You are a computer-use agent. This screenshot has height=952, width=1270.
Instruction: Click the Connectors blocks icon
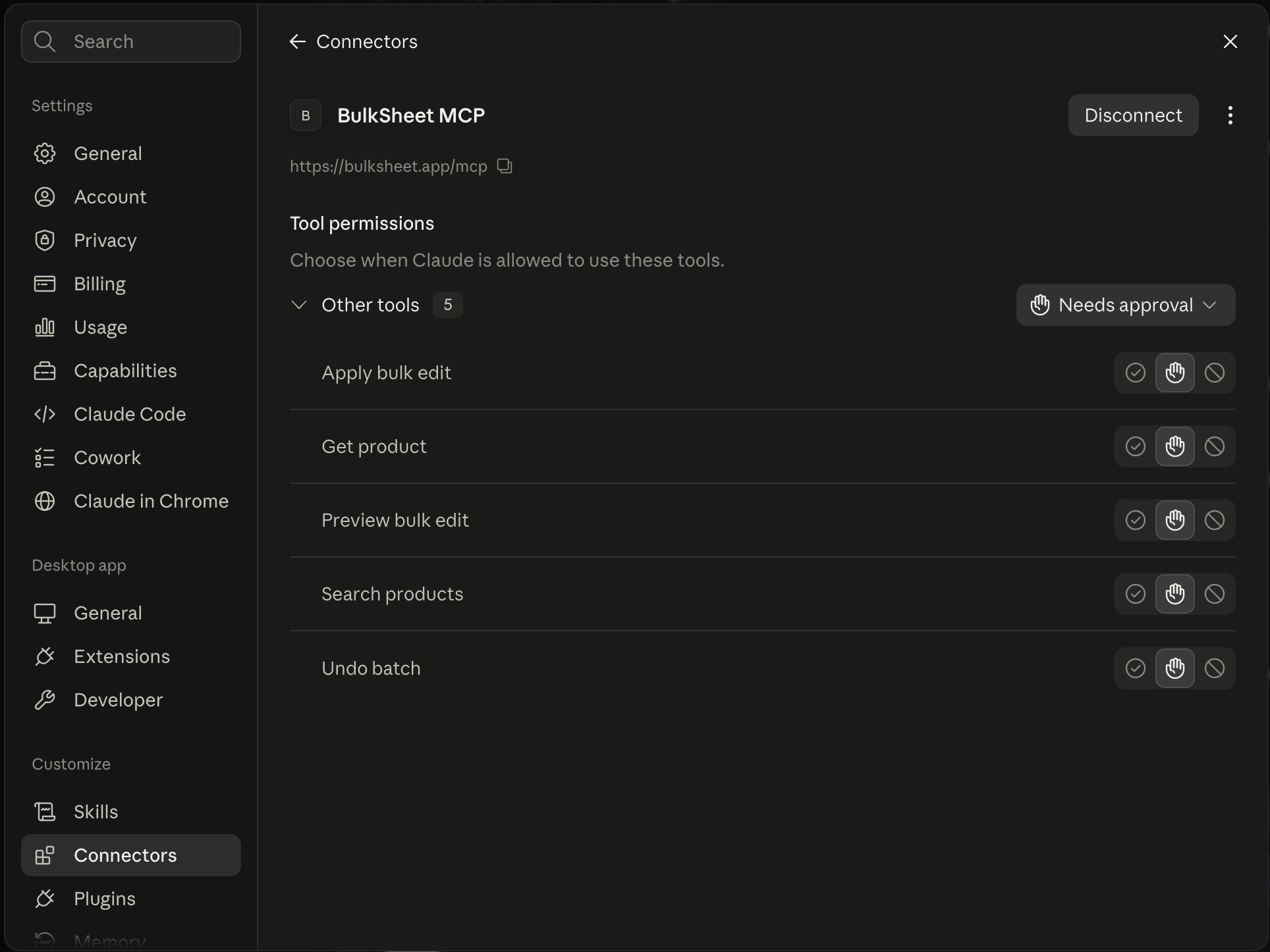(45, 855)
